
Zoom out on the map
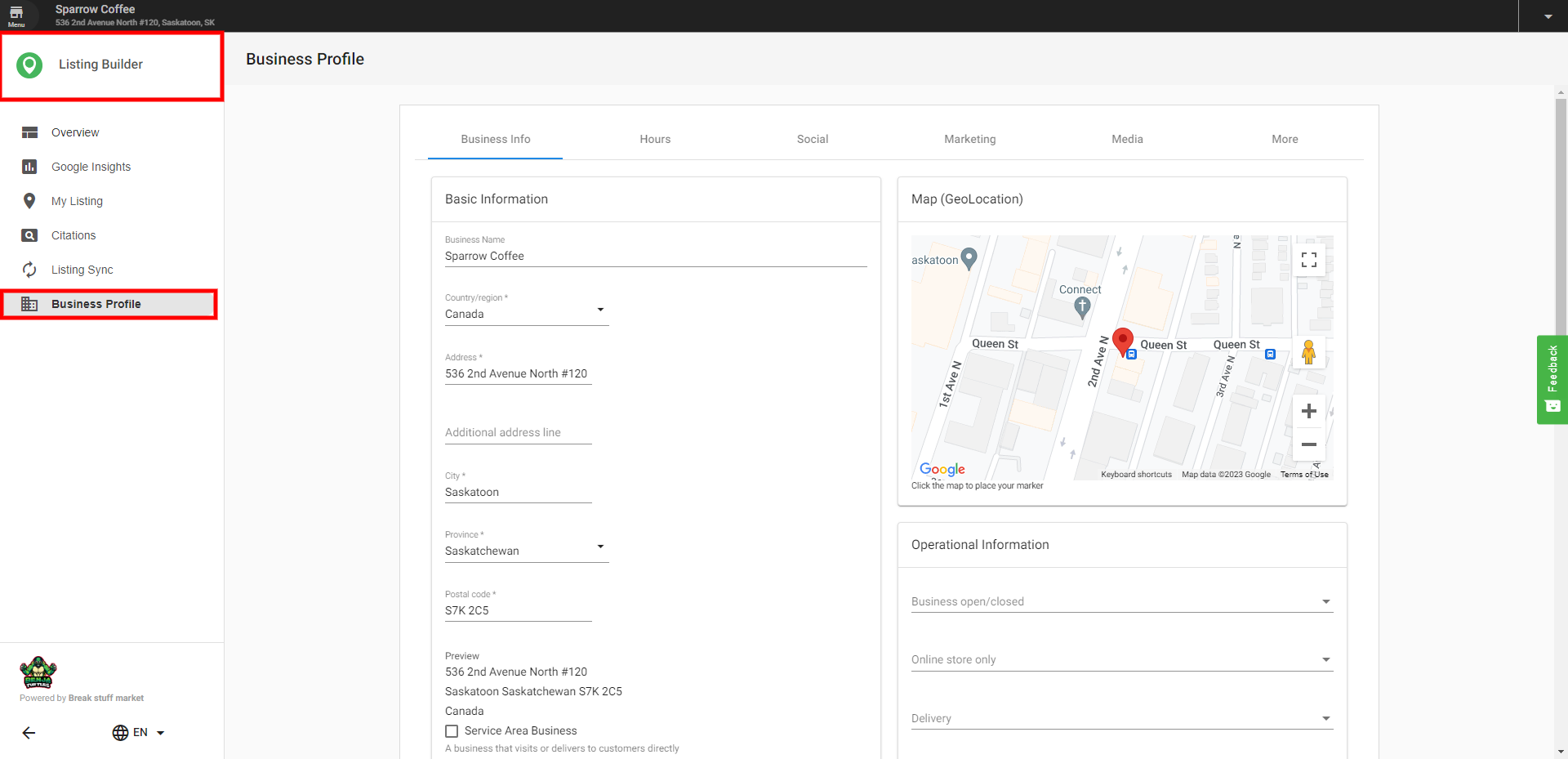(x=1309, y=444)
